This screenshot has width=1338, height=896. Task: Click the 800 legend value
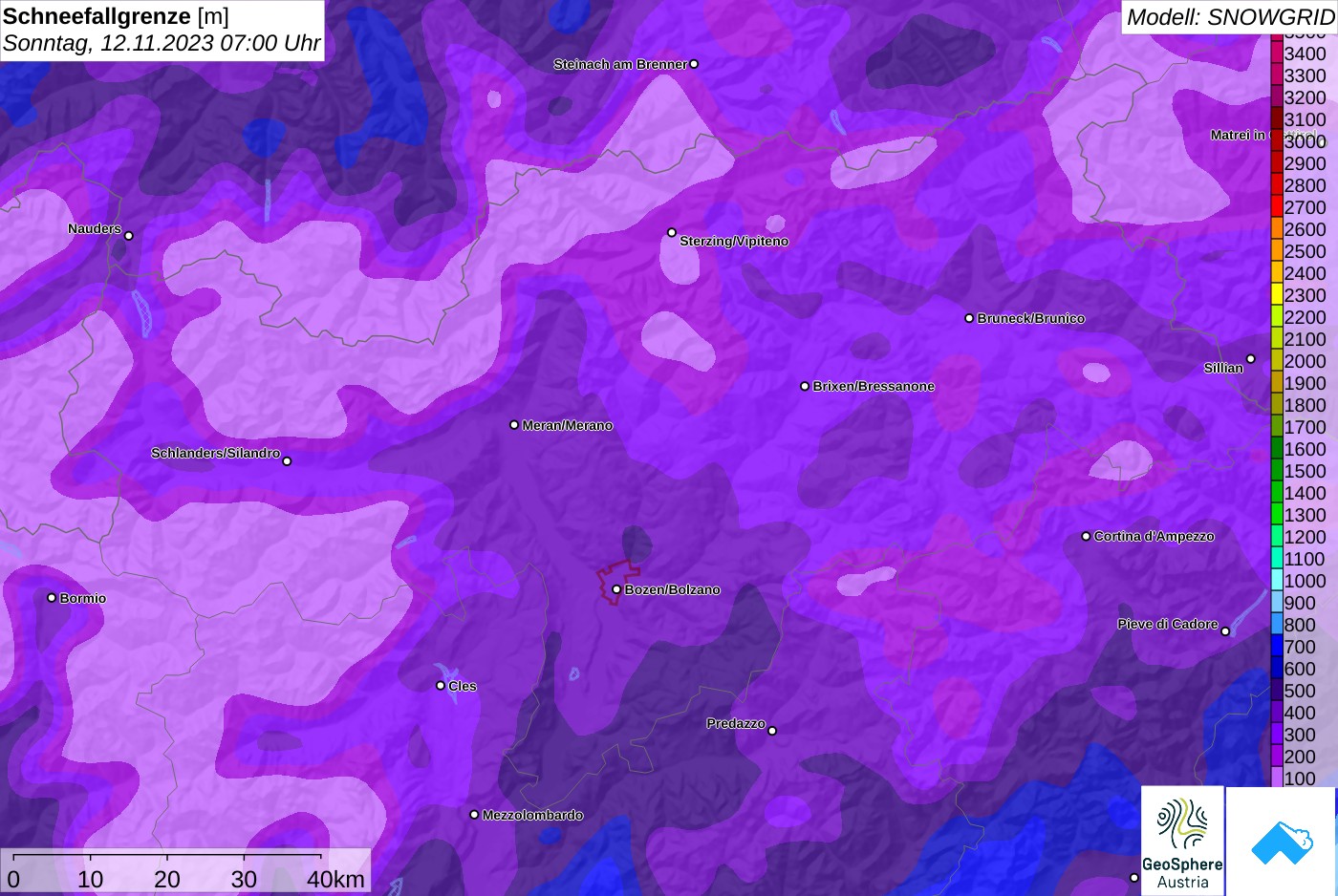pyautogui.click(x=1300, y=625)
